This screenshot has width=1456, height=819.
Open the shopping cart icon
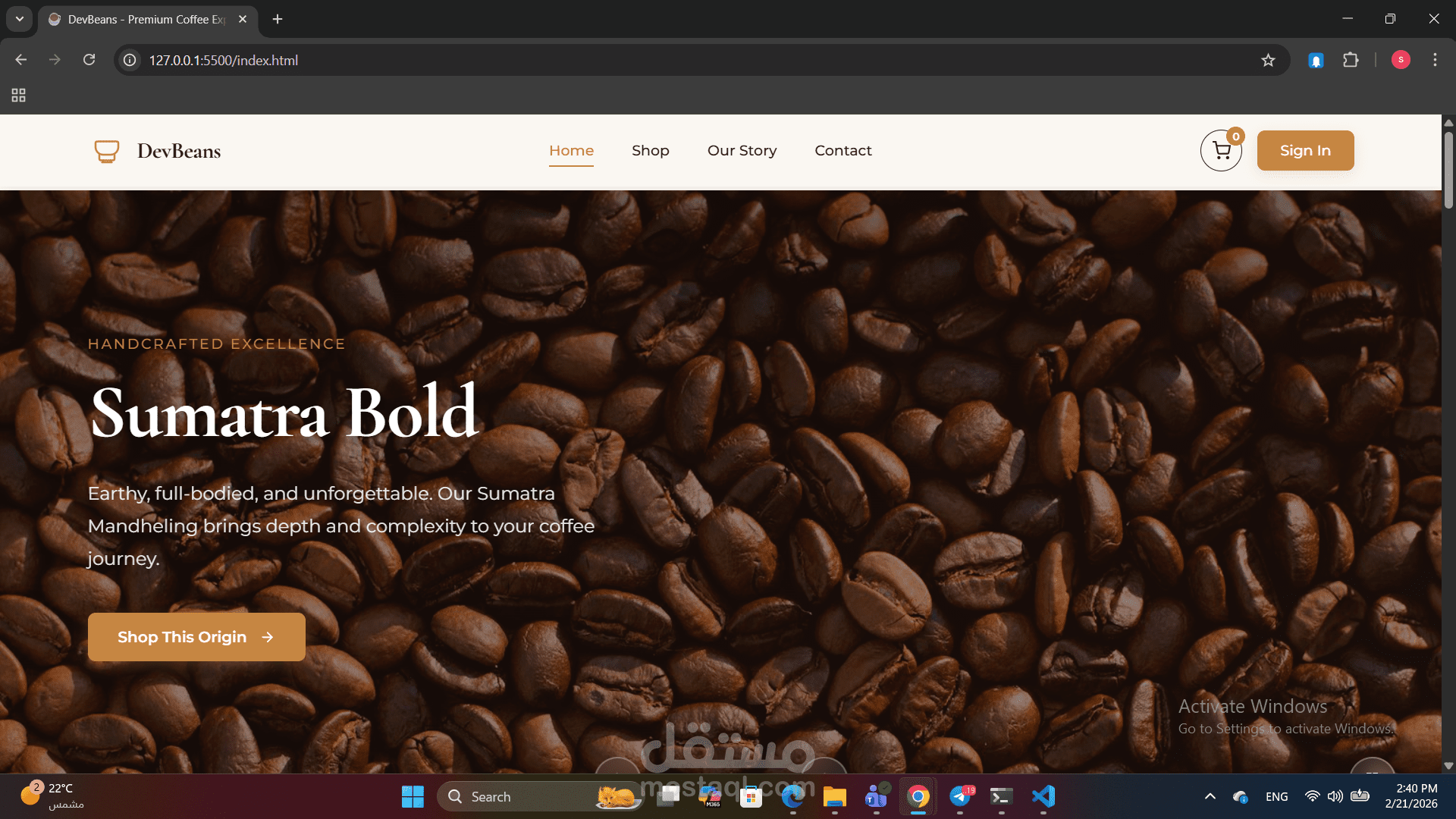click(1221, 151)
